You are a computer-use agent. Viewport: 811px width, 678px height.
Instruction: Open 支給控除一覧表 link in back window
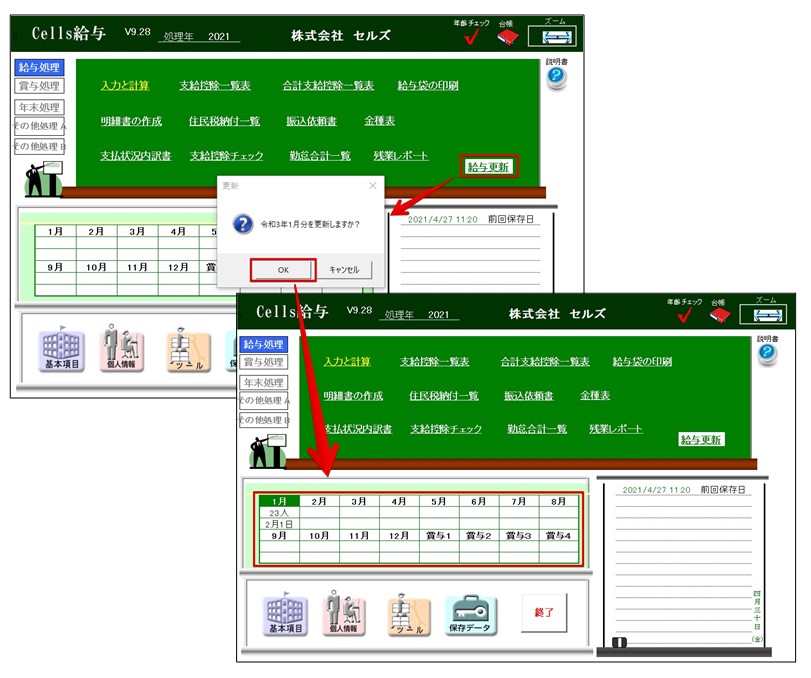tap(215, 85)
